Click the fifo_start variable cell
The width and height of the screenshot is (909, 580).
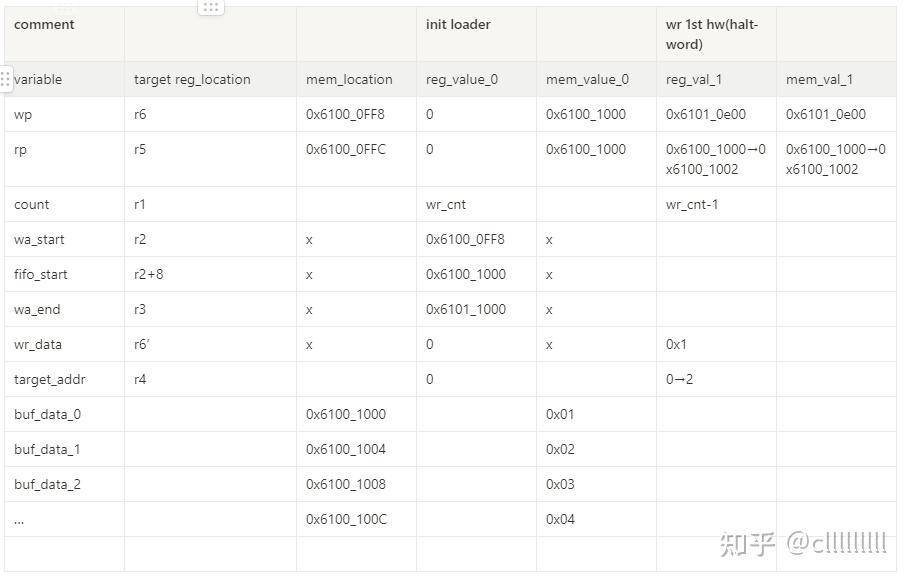[x=64, y=274]
